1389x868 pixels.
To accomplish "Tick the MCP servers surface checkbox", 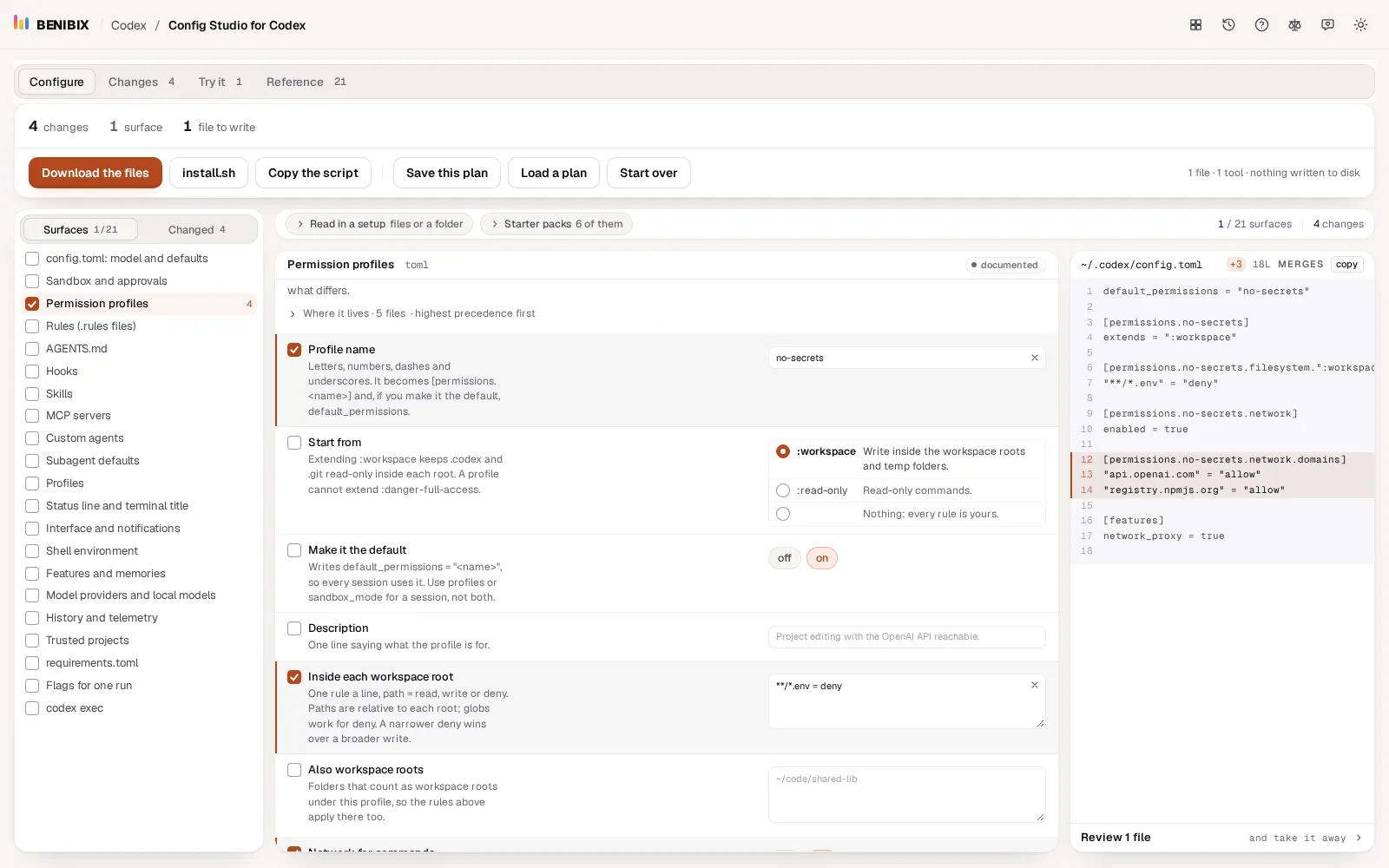I will 32,416.
